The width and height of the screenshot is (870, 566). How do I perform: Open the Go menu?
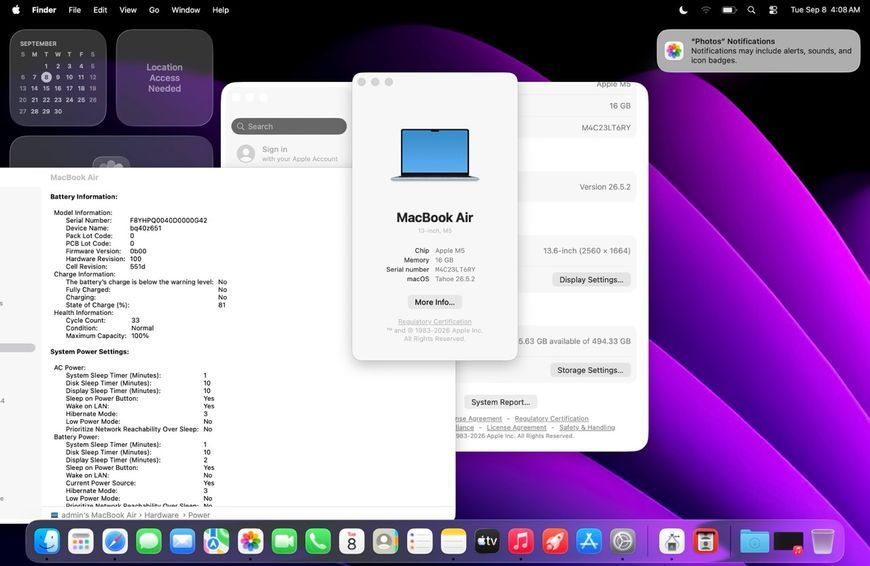pyautogui.click(x=154, y=10)
